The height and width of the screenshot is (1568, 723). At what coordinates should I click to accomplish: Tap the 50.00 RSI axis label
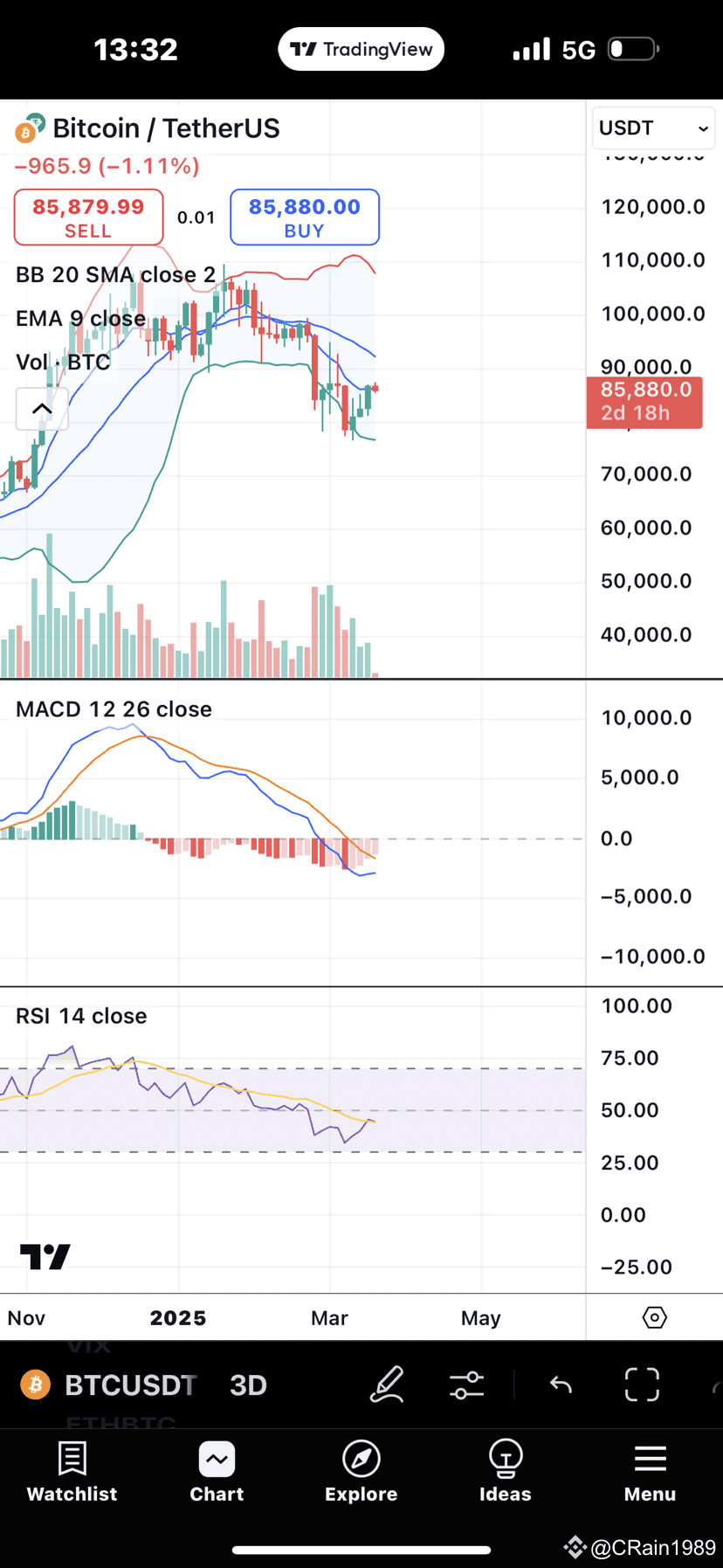[630, 1110]
